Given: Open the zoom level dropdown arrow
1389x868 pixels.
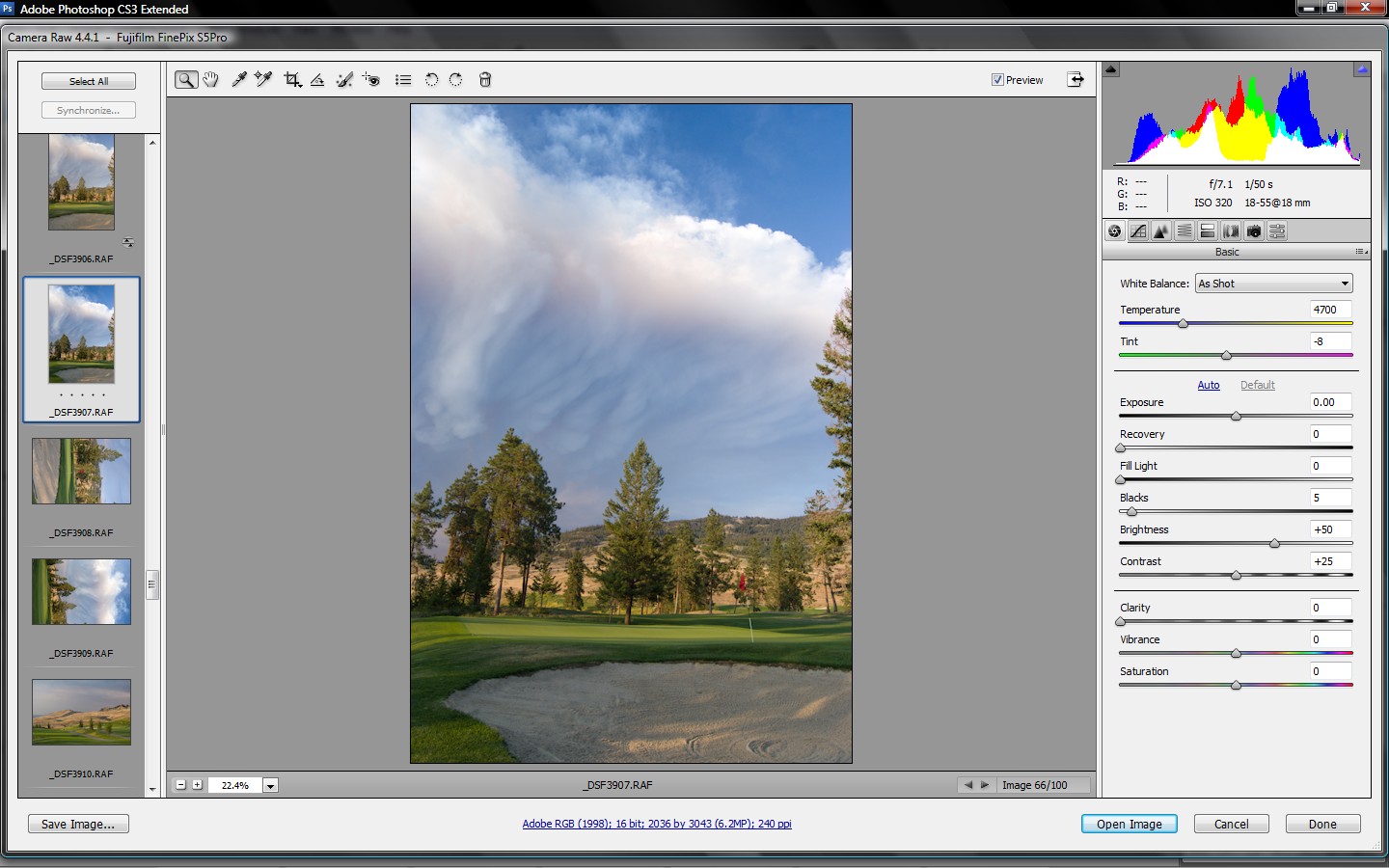Looking at the screenshot, I should point(271,786).
